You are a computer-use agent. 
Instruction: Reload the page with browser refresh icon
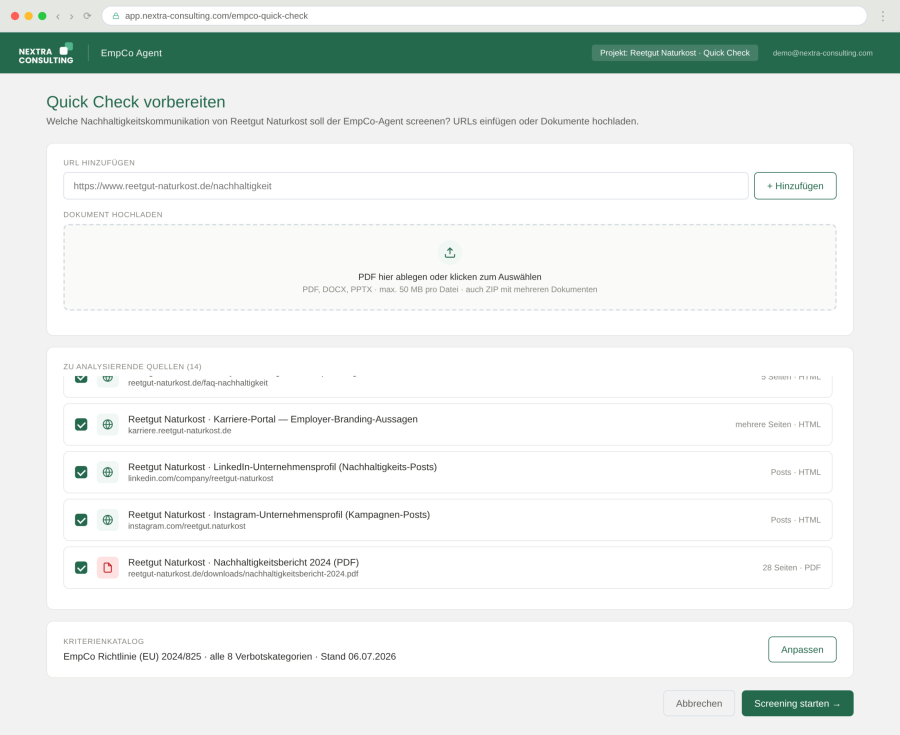pyautogui.click(x=87, y=16)
